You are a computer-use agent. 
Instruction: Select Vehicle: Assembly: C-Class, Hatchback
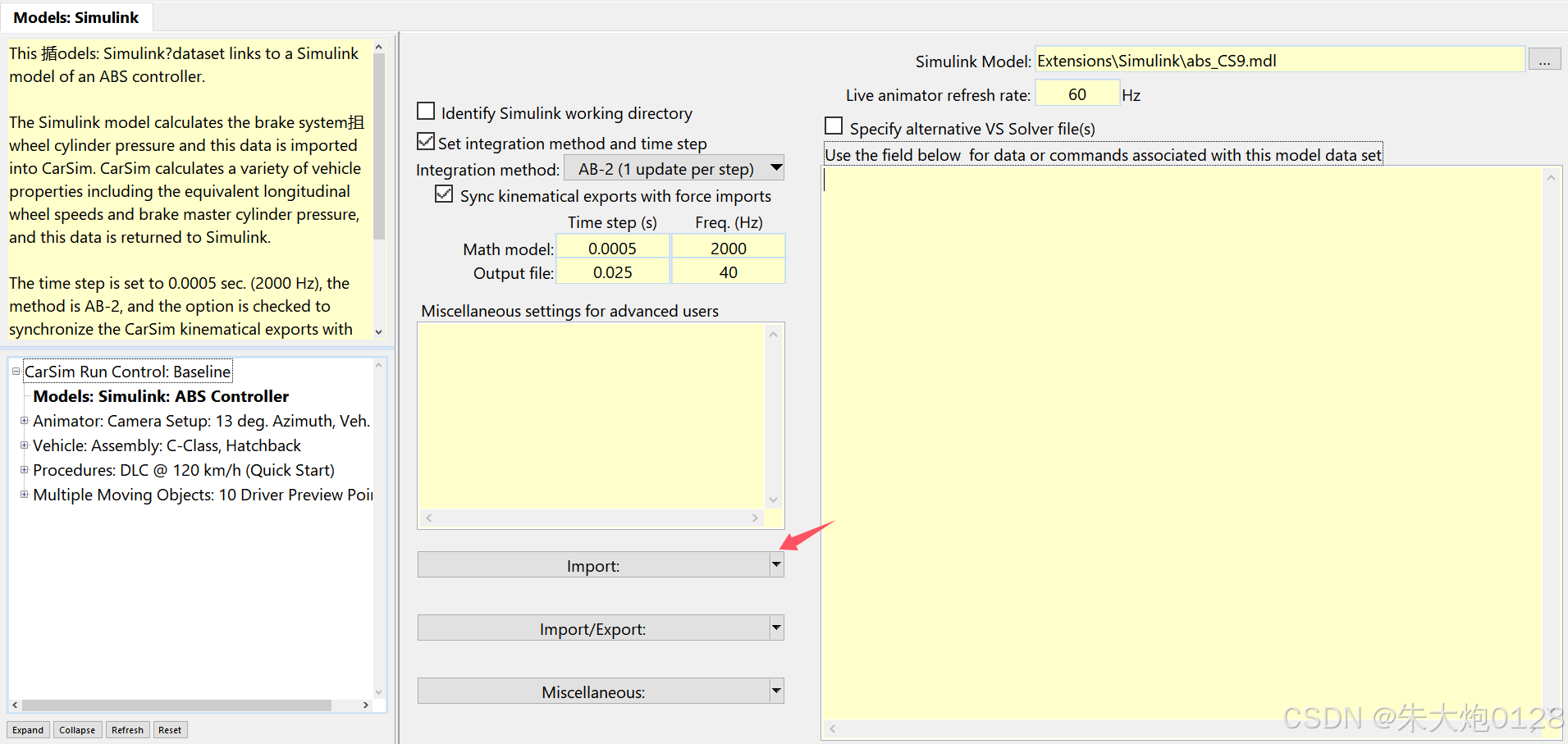(167, 445)
